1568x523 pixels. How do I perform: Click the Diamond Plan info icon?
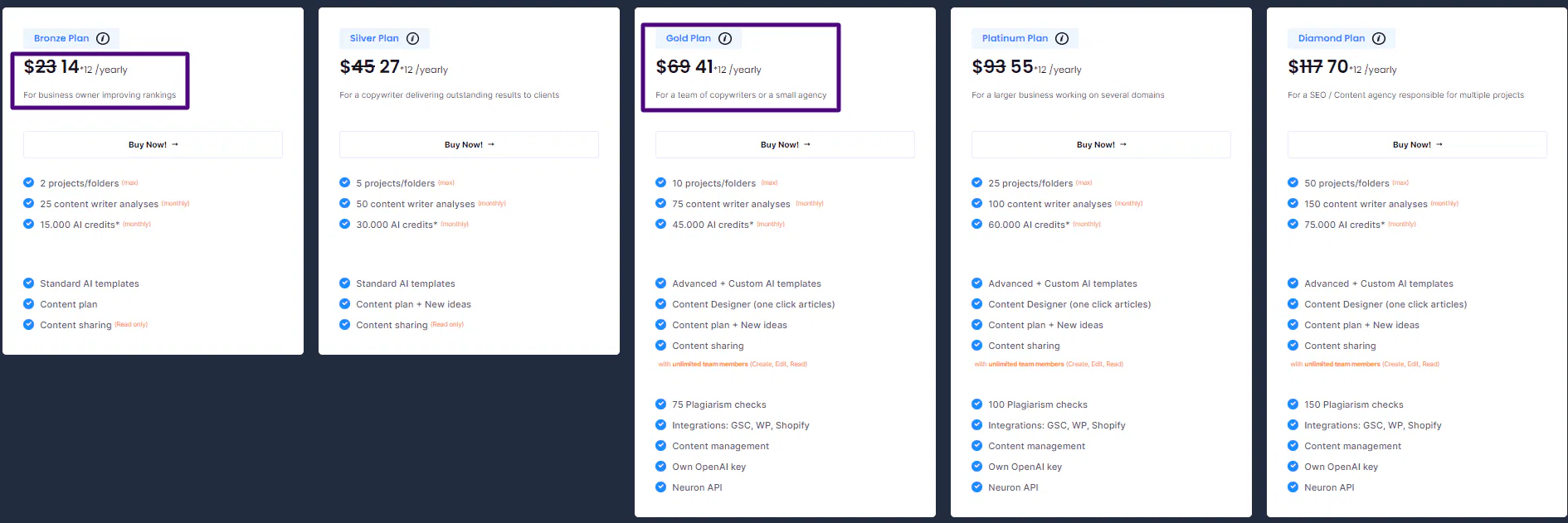pos(1379,38)
